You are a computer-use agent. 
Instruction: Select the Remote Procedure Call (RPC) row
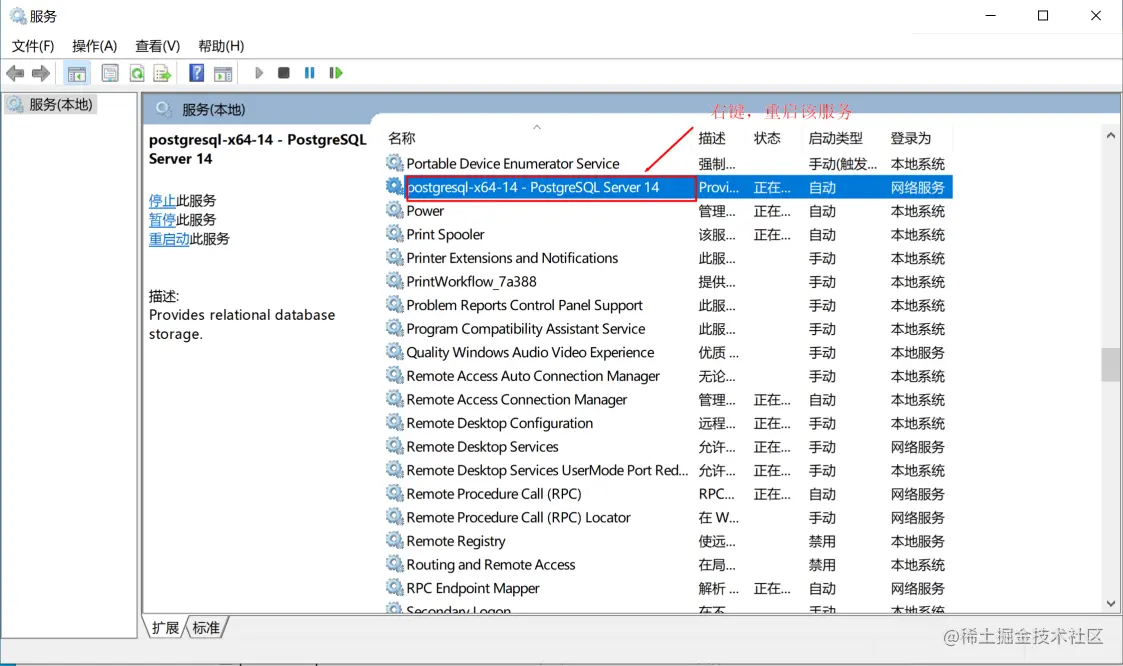click(x=669, y=495)
